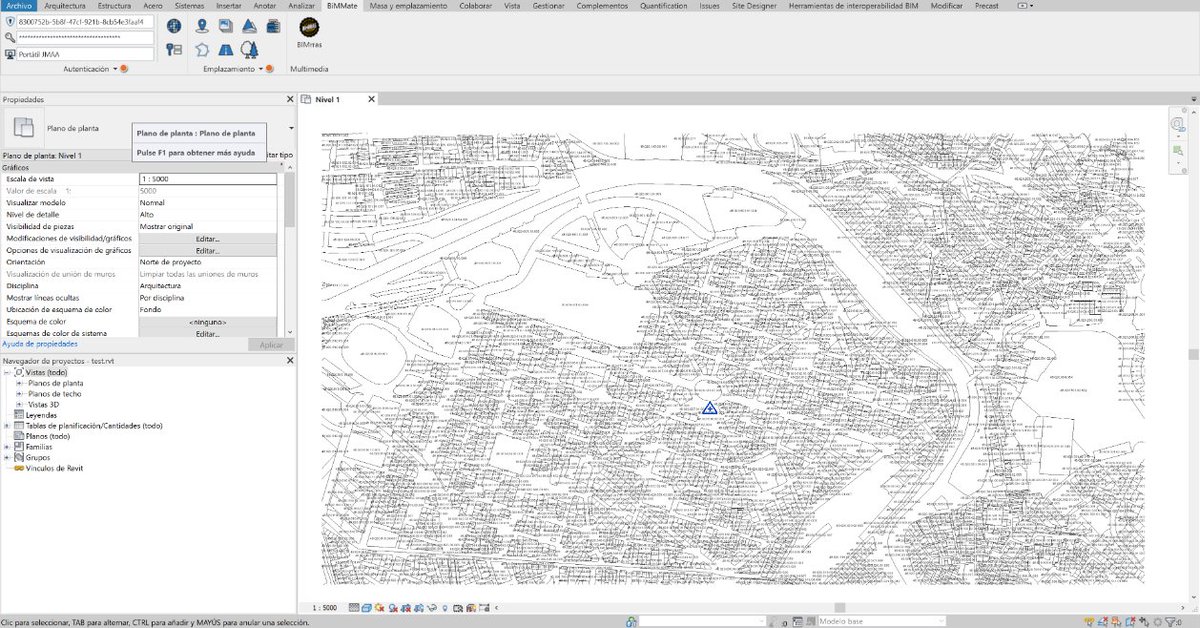Image resolution: width=1200 pixels, height=628 pixels.
Task: Toggle Select Elements by Face
Action: pos(1130,621)
